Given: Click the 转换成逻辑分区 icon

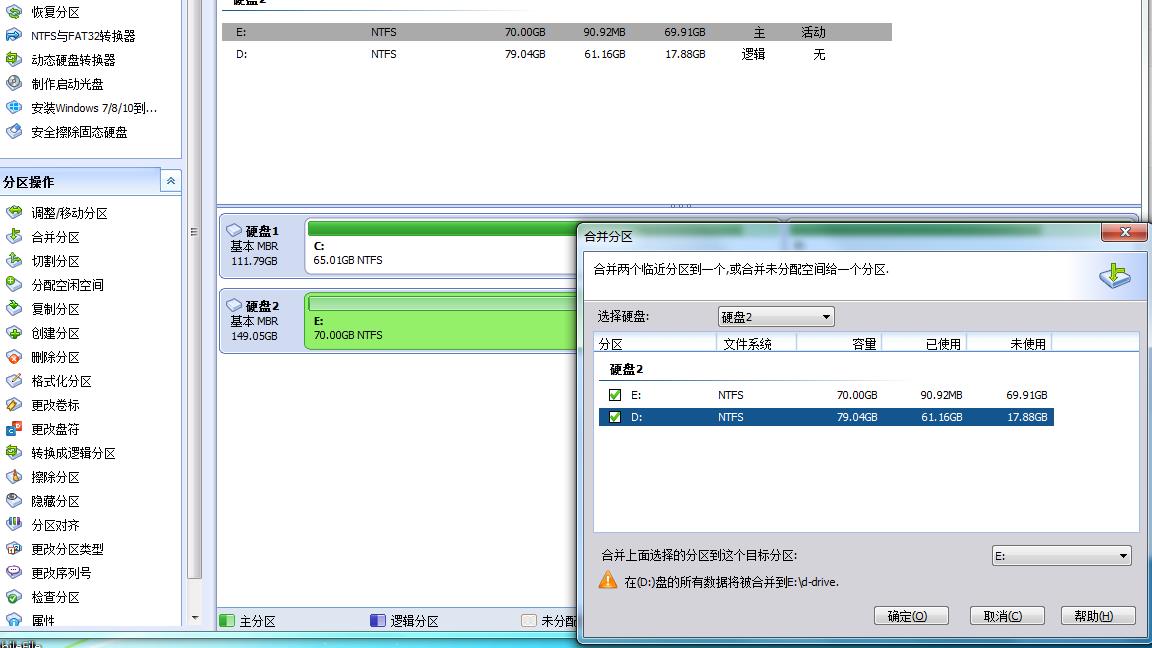Looking at the screenshot, I should (14, 453).
